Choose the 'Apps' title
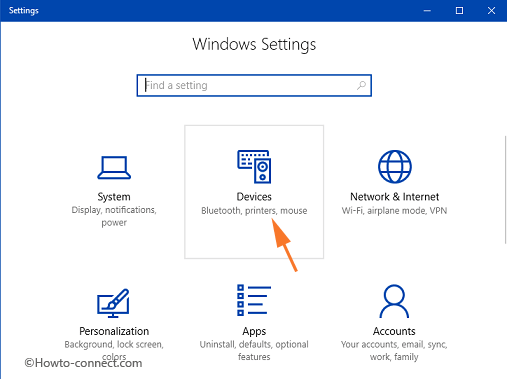 pos(254,331)
